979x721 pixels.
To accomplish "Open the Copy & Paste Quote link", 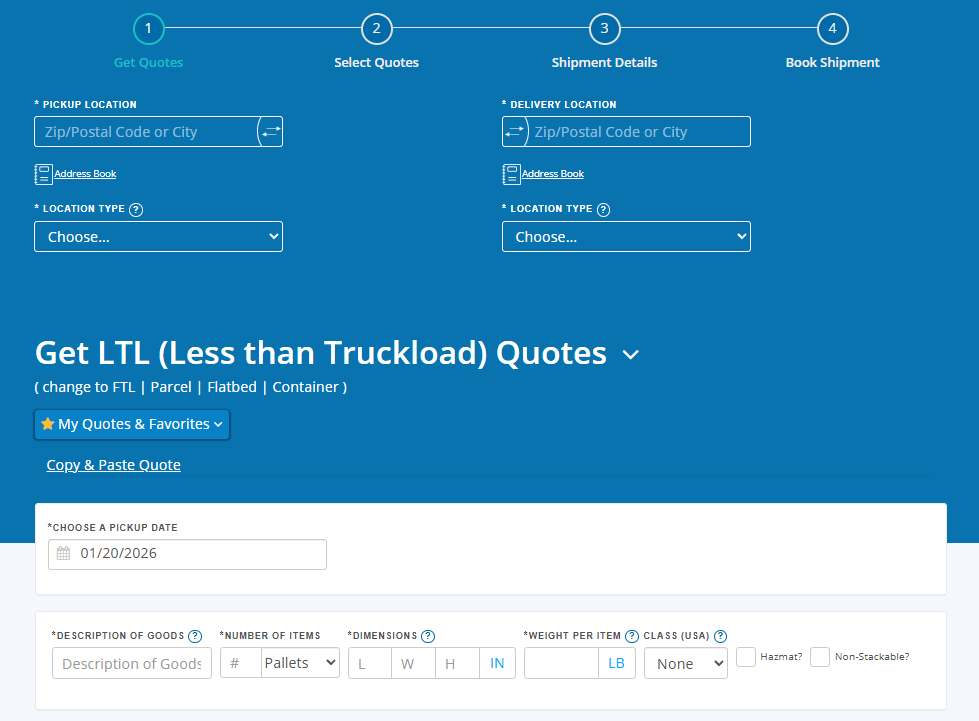I will click(x=113, y=464).
